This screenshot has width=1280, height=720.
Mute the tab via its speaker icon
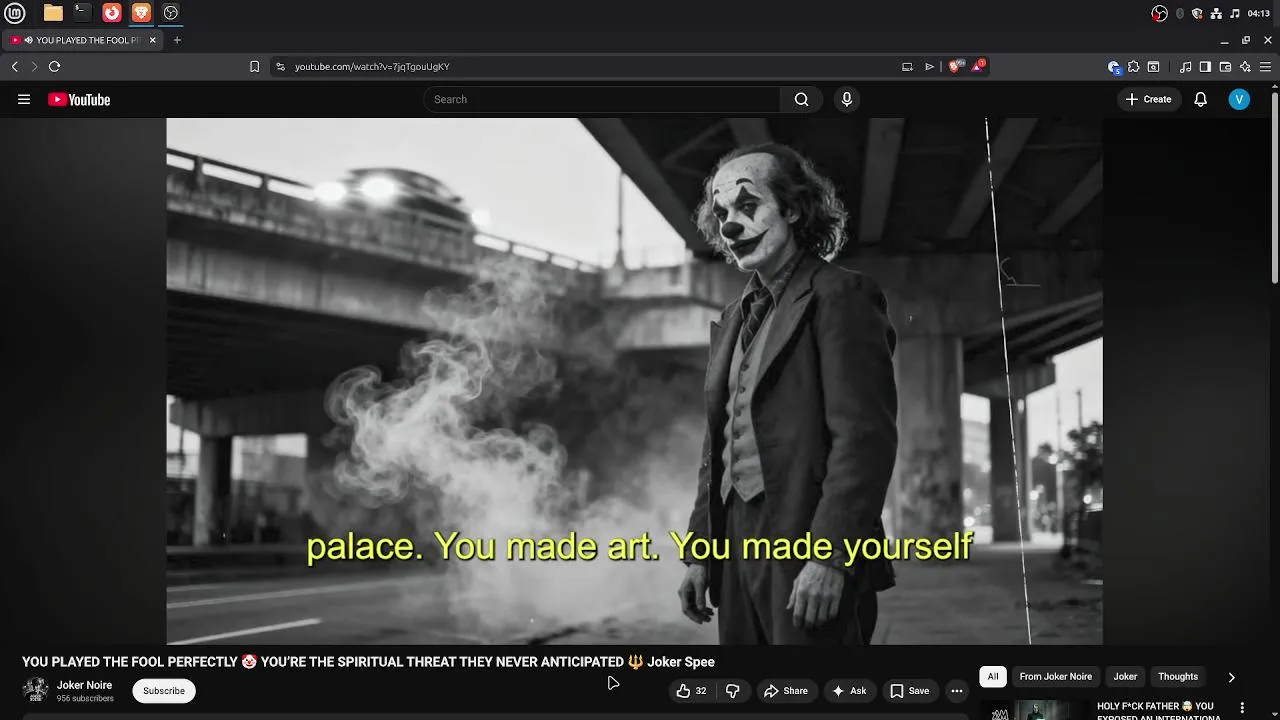pos(28,40)
